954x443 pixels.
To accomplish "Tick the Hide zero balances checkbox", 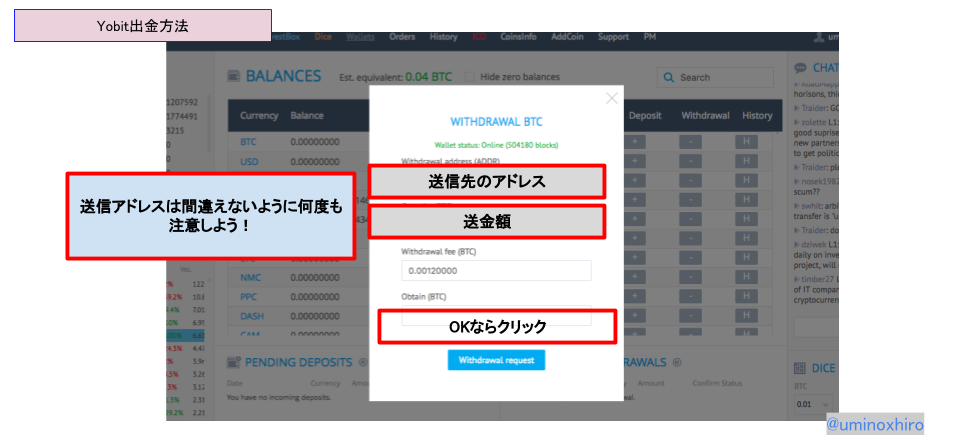I will pos(470,77).
